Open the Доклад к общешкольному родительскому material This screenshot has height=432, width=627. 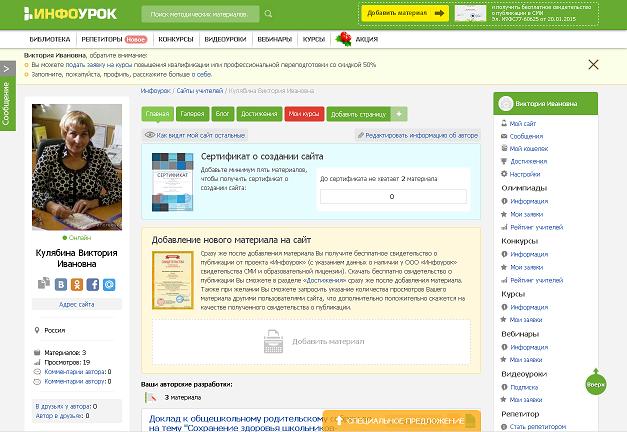pyautogui.click(x=242, y=423)
